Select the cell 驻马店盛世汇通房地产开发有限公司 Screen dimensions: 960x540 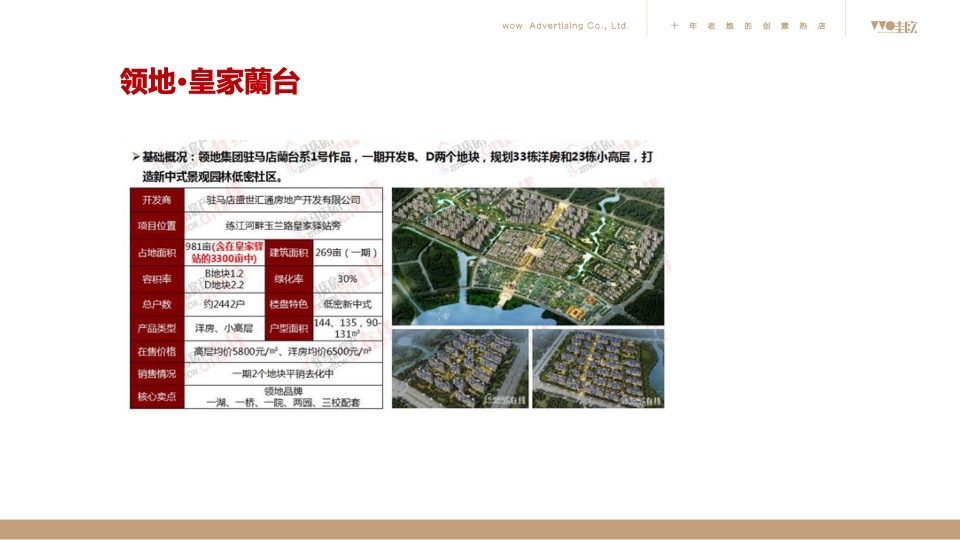coord(283,200)
